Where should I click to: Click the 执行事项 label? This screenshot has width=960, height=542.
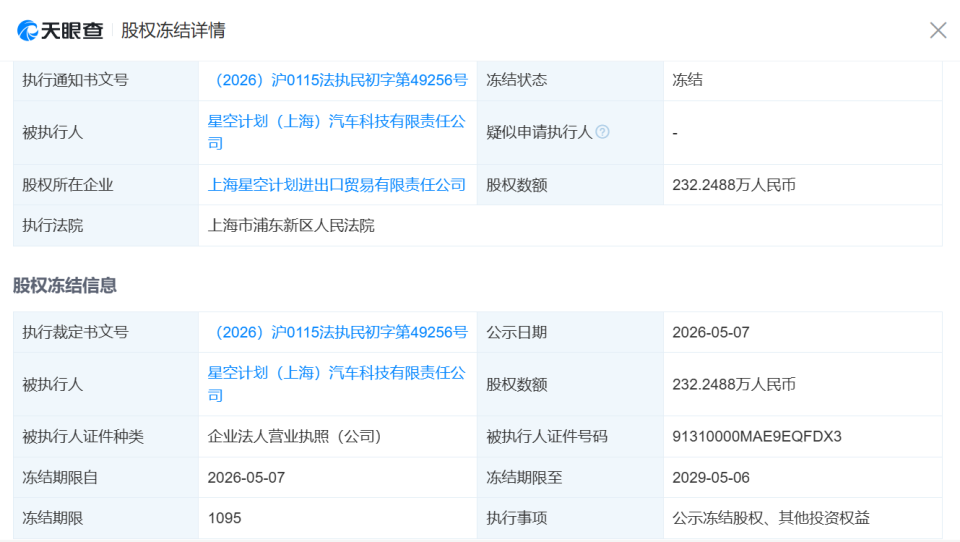[x=517, y=518]
